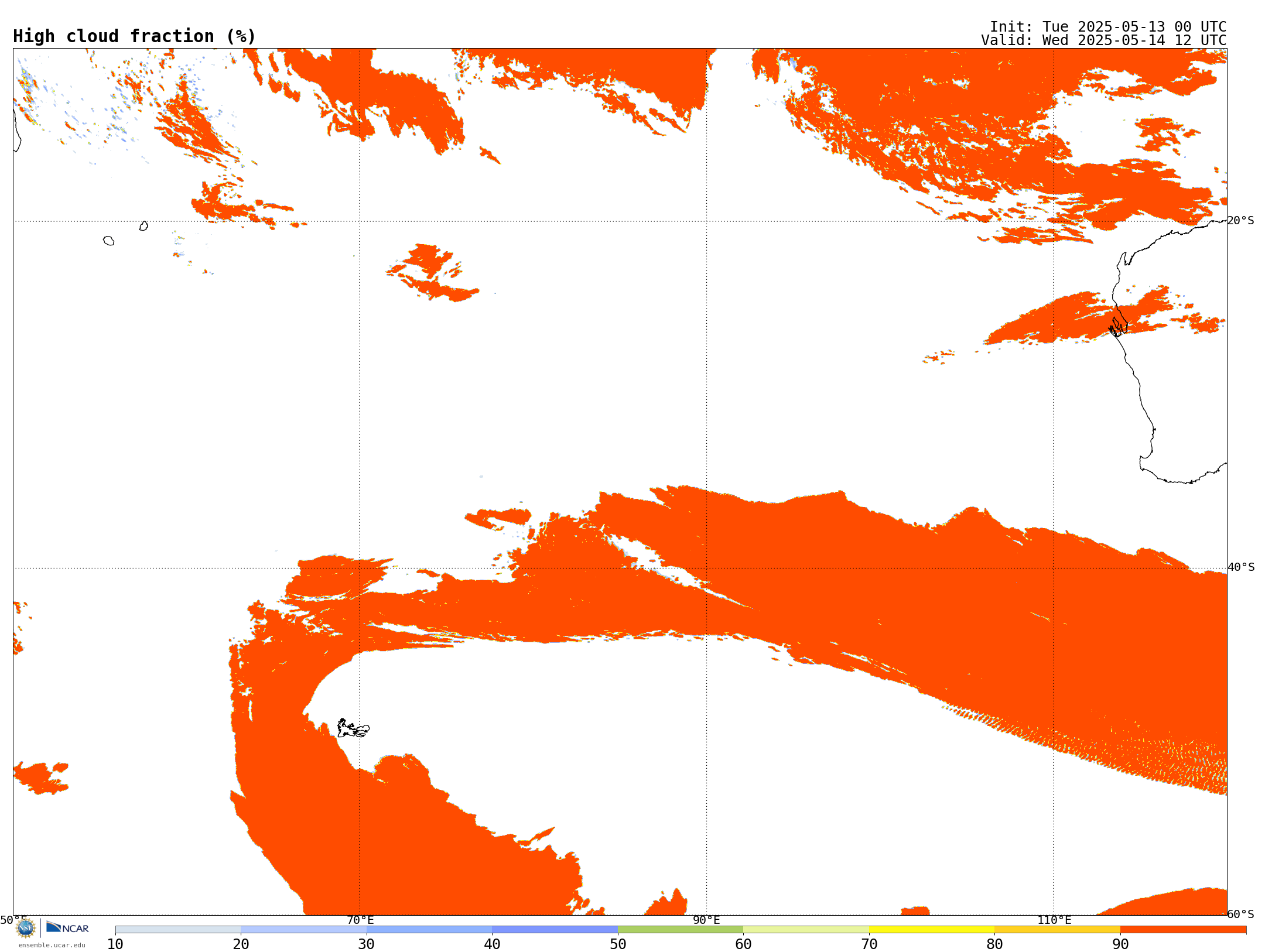Select the 80-90 amber colorbar segment
The height and width of the screenshot is (952, 1265).
[1057, 930]
